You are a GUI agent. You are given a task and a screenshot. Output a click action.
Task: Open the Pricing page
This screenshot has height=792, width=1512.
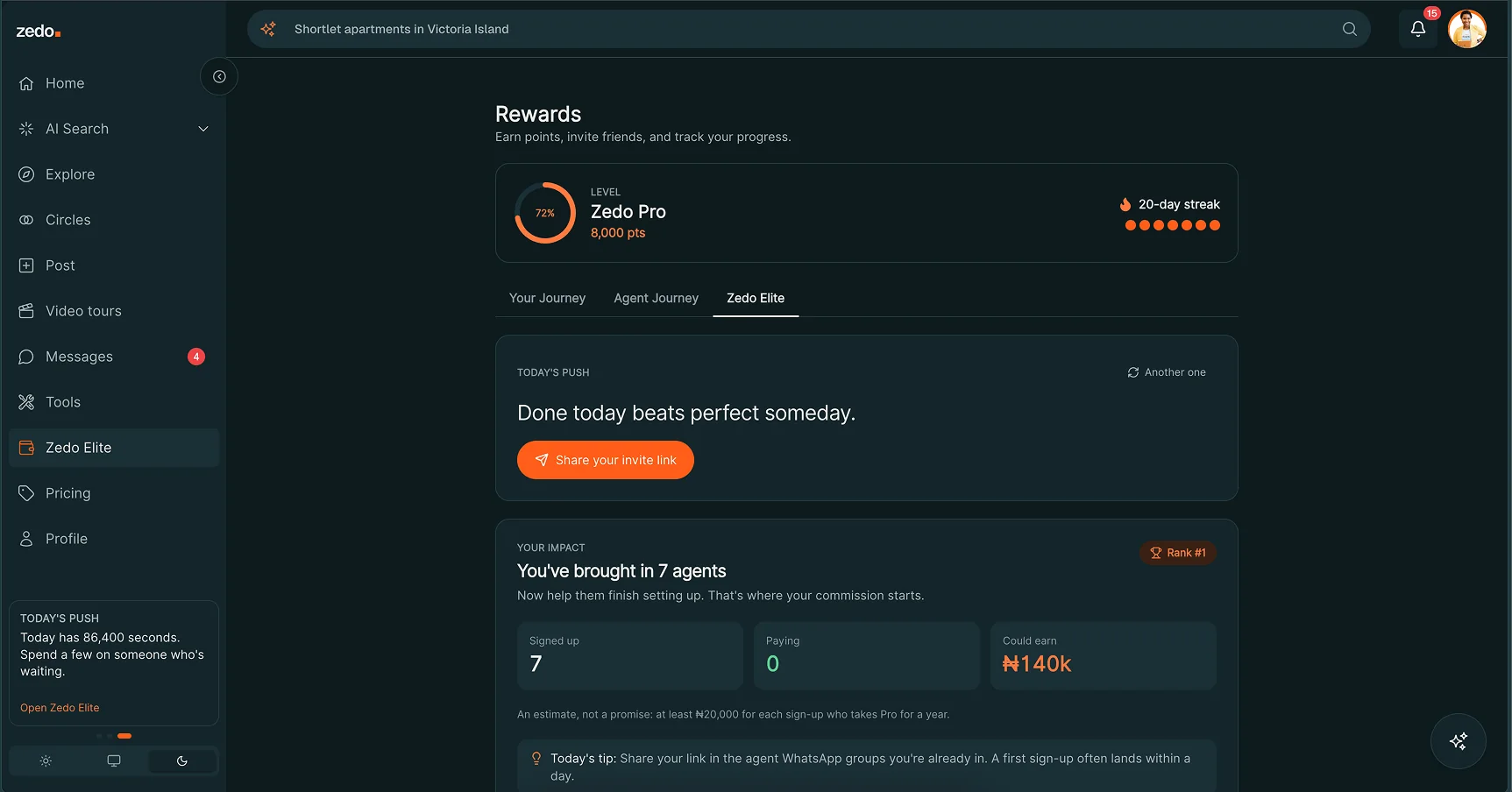pyautogui.click(x=114, y=493)
